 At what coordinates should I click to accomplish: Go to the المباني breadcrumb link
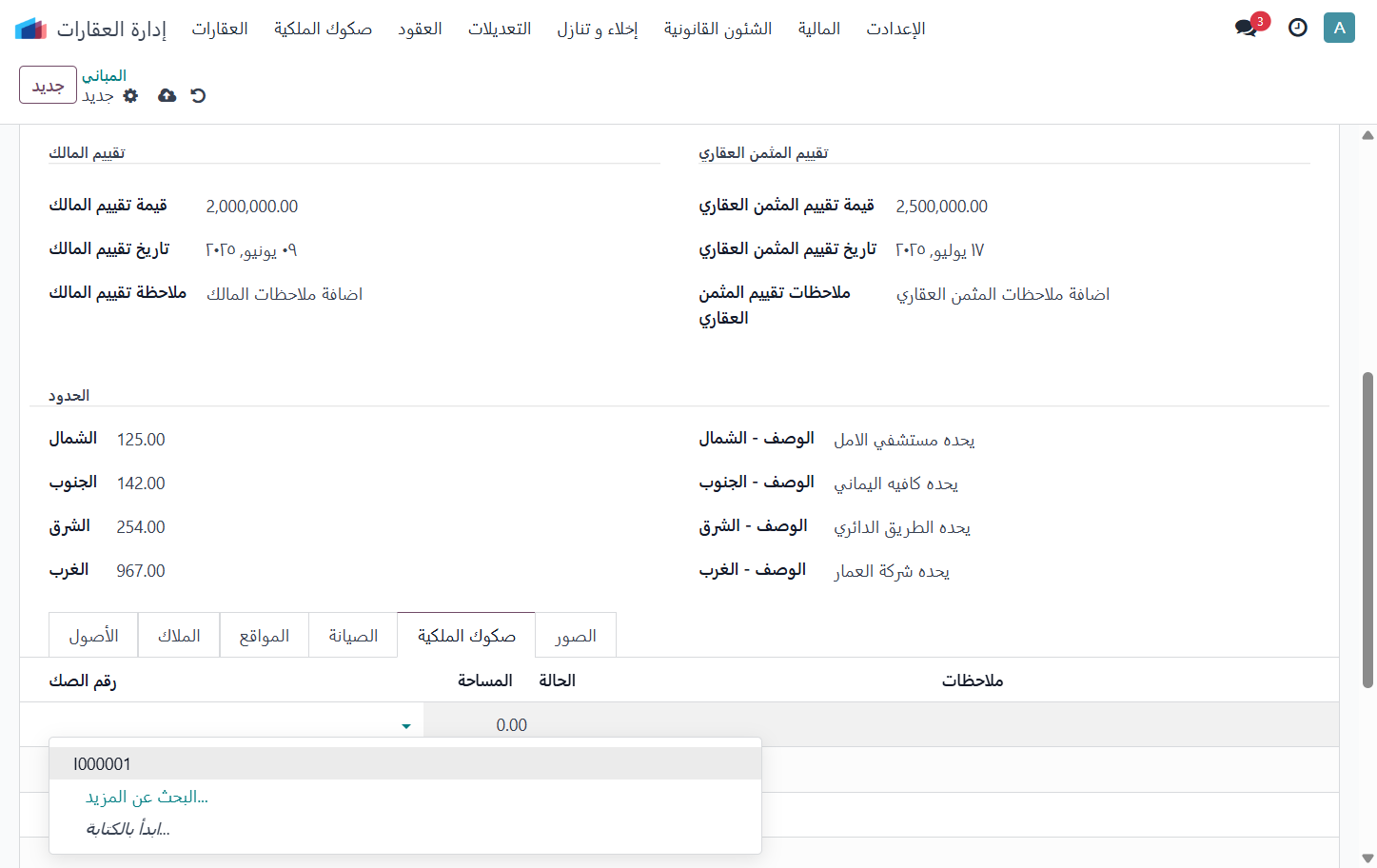coord(104,75)
